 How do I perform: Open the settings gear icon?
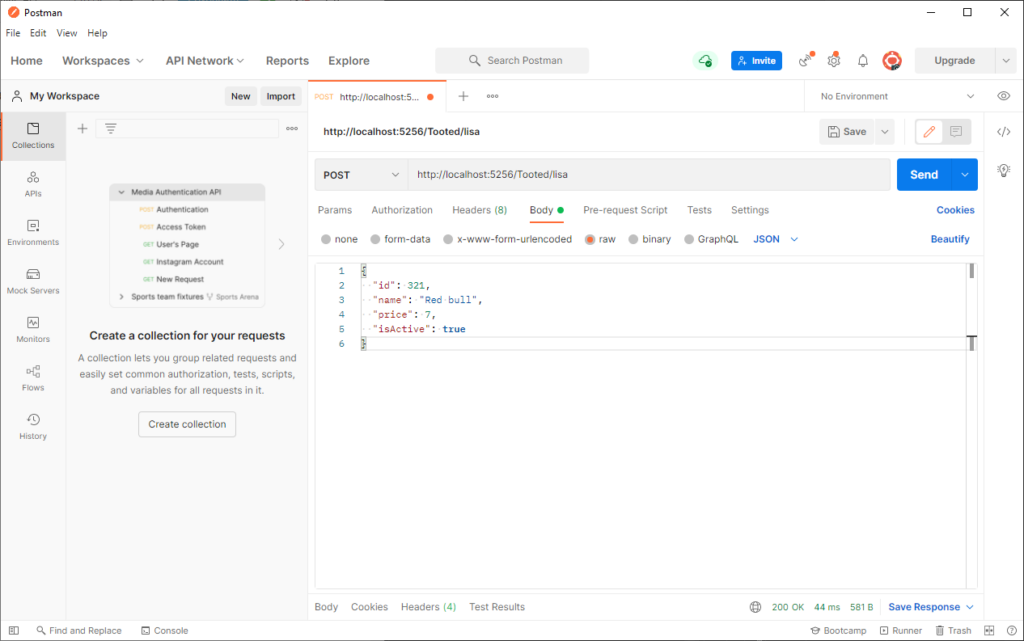834,60
